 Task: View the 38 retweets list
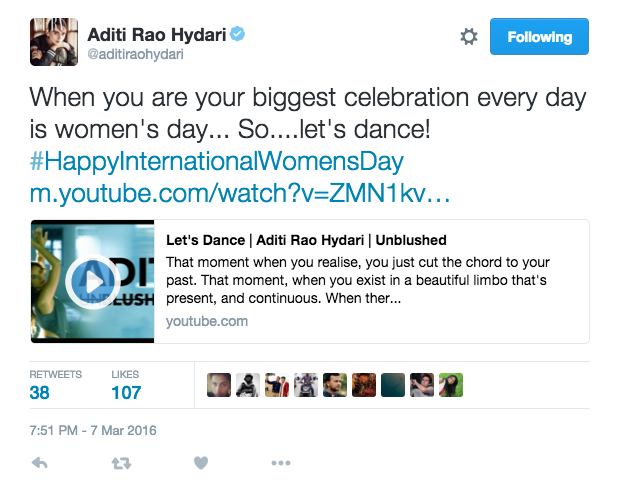[x=40, y=392]
